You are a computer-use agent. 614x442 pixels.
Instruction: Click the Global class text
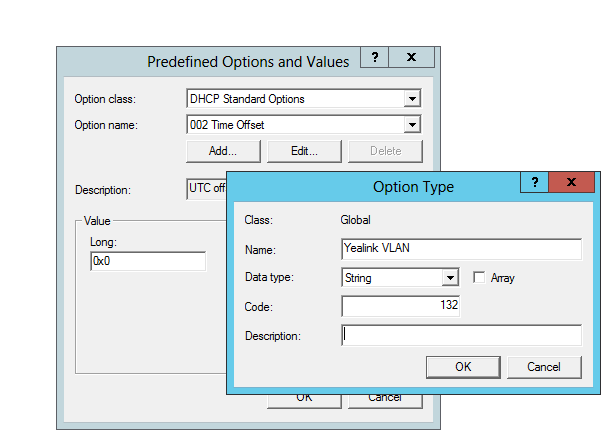[x=355, y=220]
